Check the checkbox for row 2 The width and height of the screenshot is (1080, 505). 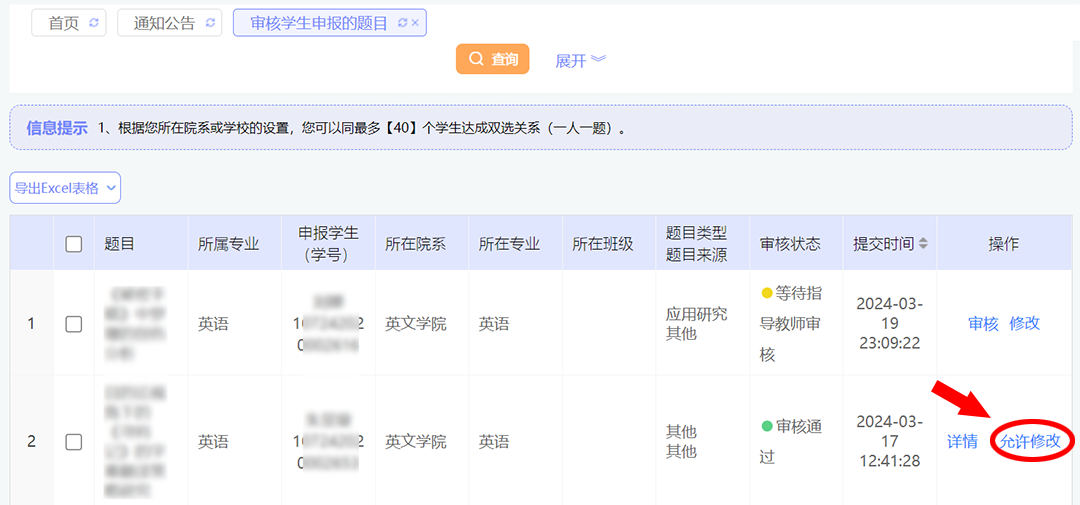(74, 441)
